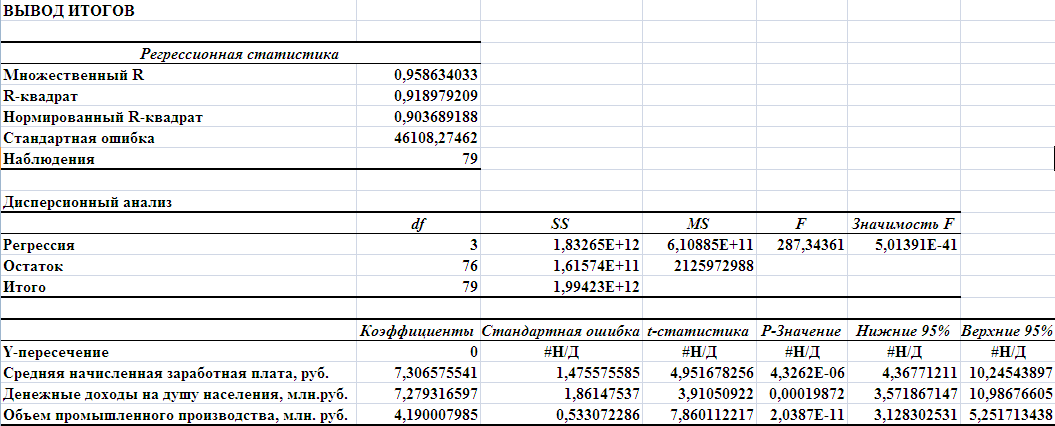Click the Коэффициенты column header
Image resolution: width=1055 pixels, height=426 pixels.
tap(418, 331)
